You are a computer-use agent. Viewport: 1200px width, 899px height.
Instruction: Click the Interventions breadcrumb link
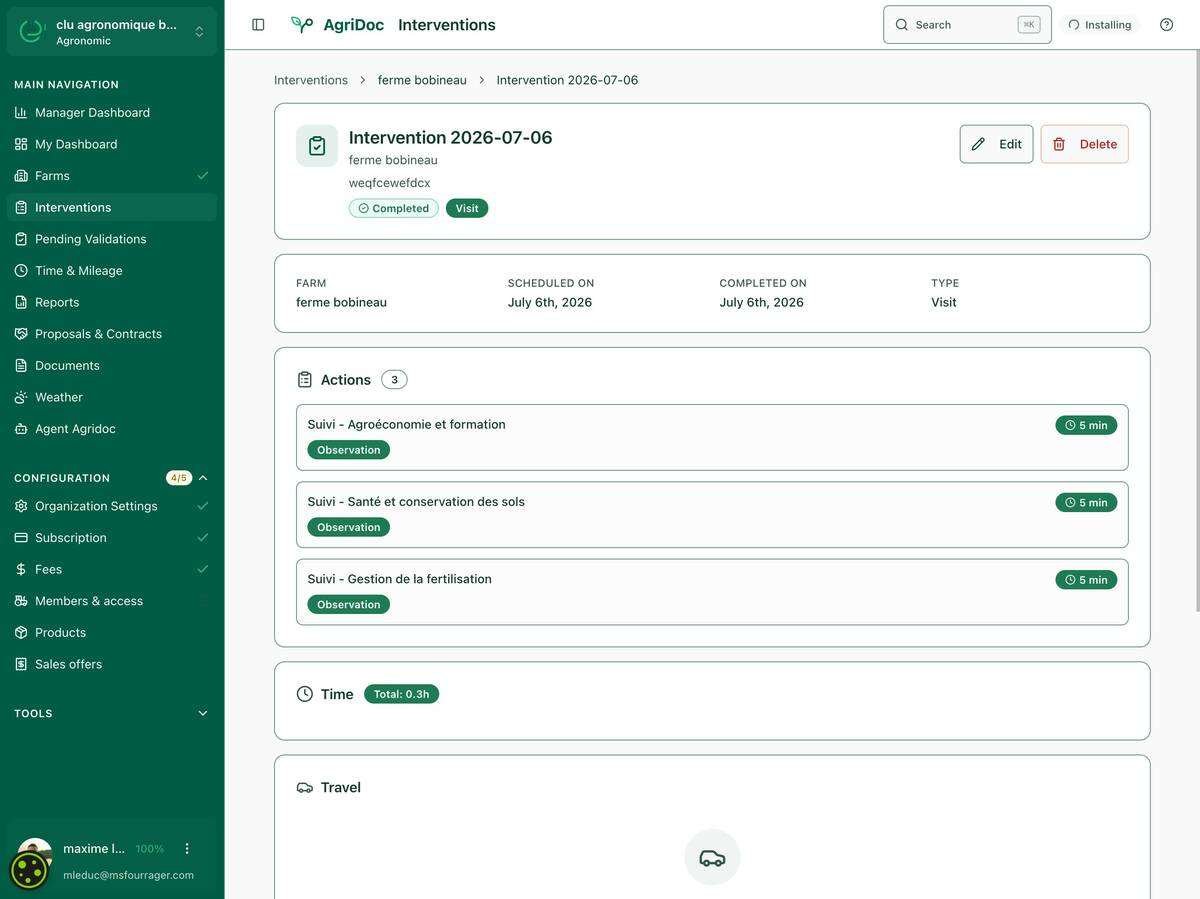pyautogui.click(x=311, y=80)
